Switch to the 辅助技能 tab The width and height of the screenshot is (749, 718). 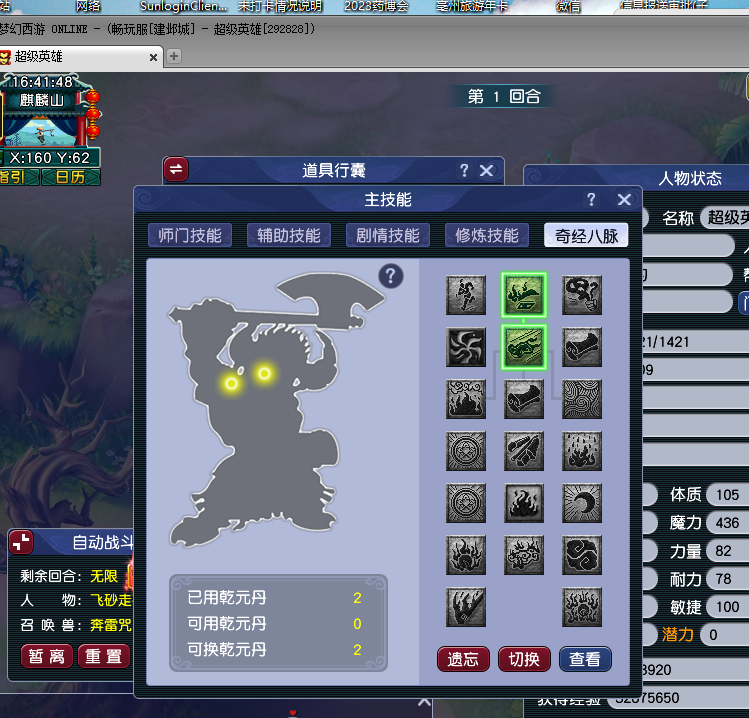pos(289,236)
